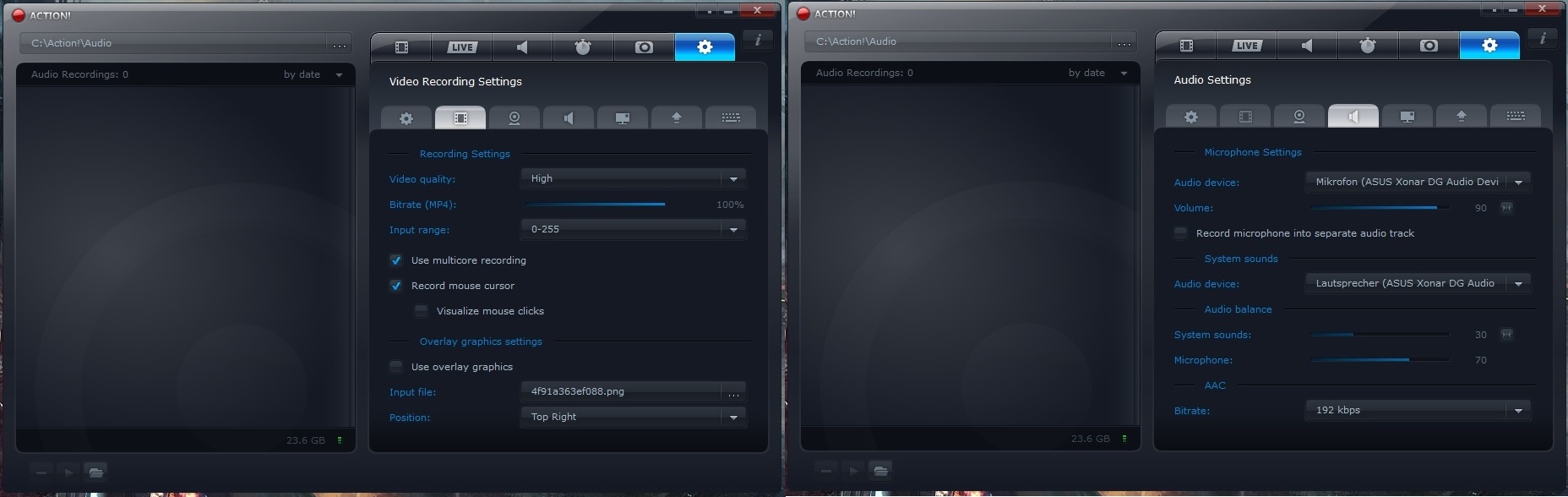Viewport: 1568px width, 497px height.
Task: Open LIVE streaming tab in right window
Action: point(1247,46)
